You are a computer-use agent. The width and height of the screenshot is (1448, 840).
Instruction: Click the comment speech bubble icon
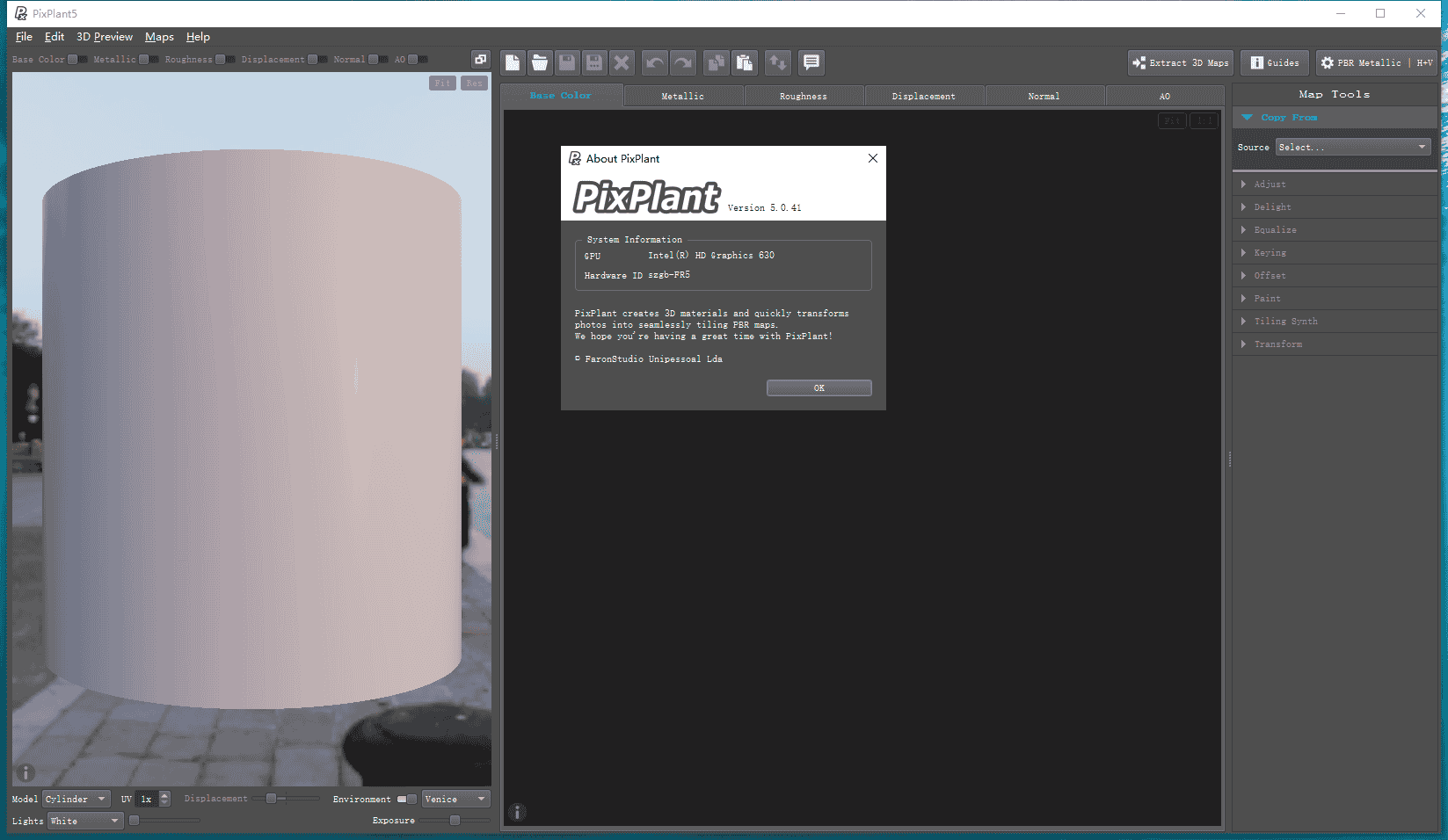click(x=811, y=62)
